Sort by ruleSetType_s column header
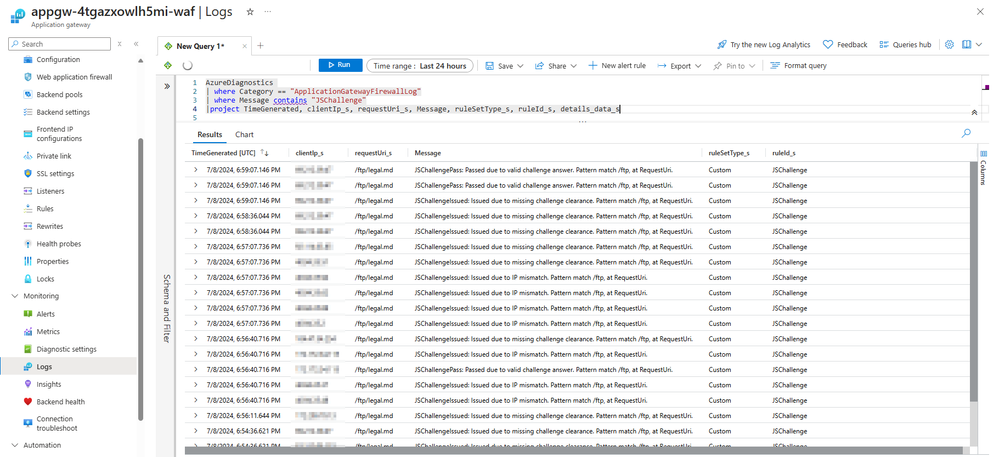Screen dimensions: 999x457 [x=729, y=154]
